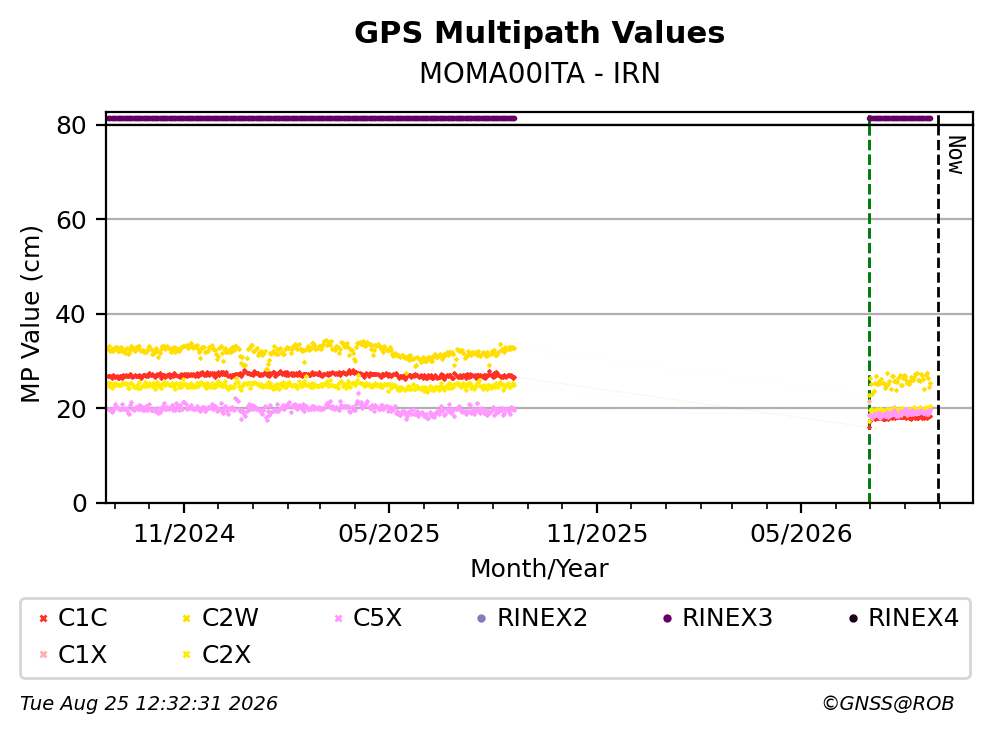Click the C1X light pink legend marker
Viewport: 993px width, 734px height.
click(43, 655)
